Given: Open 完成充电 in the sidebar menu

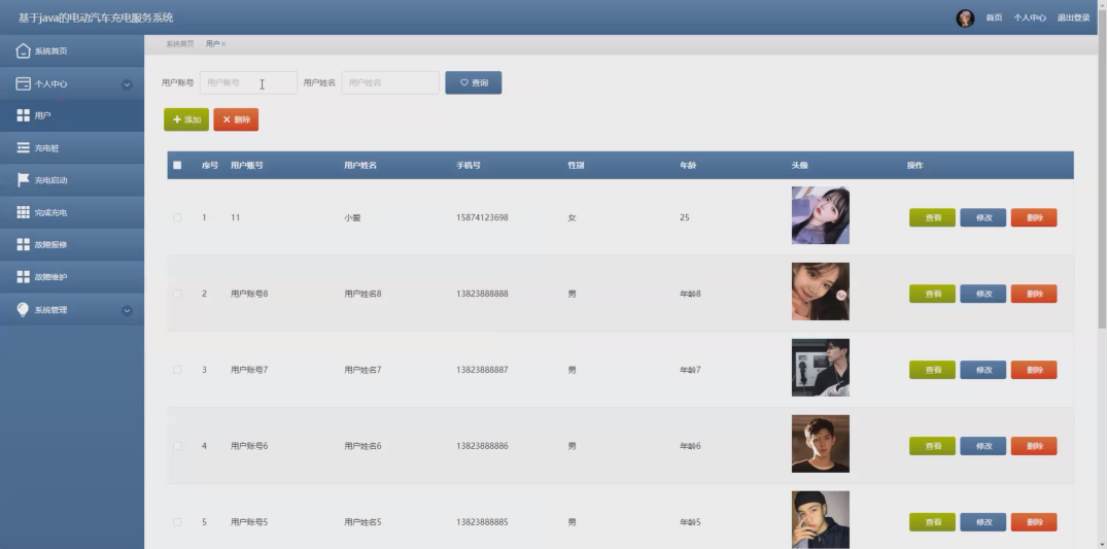Looking at the screenshot, I should tap(72, 213).
